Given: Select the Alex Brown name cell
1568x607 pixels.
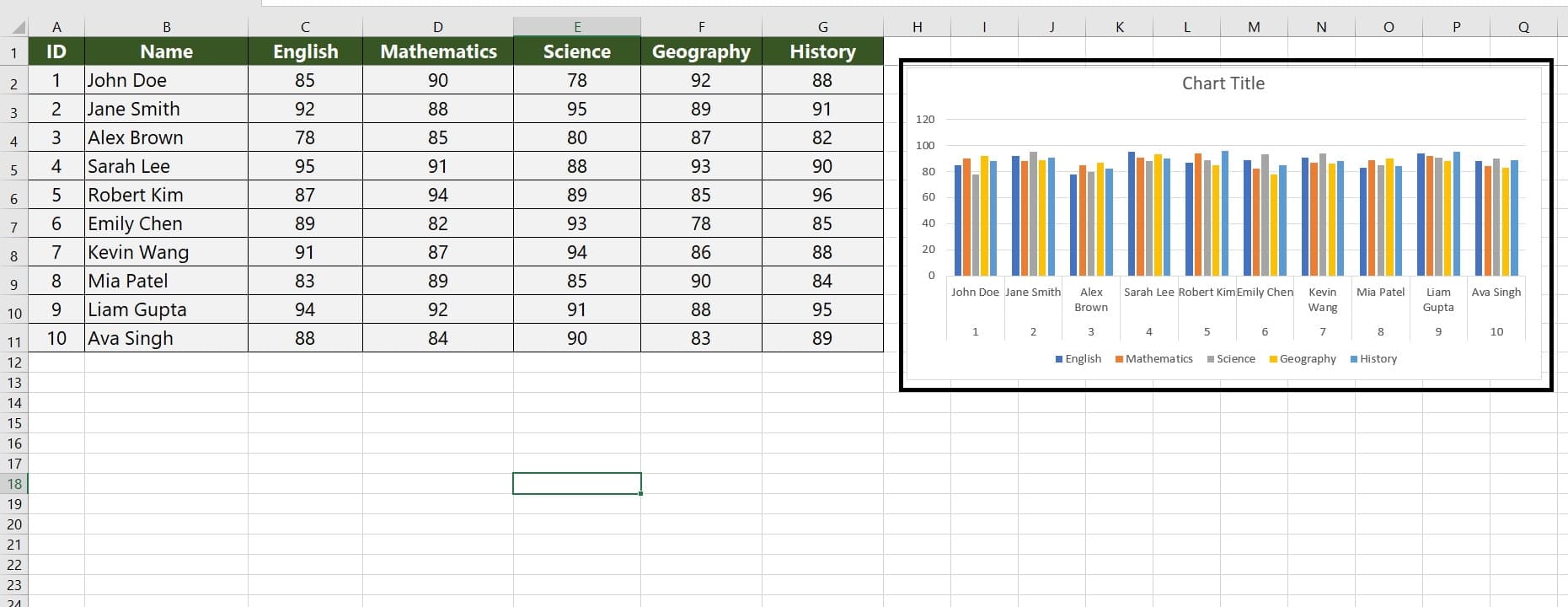Looking at the screenshot, I should tap(167, 137).
